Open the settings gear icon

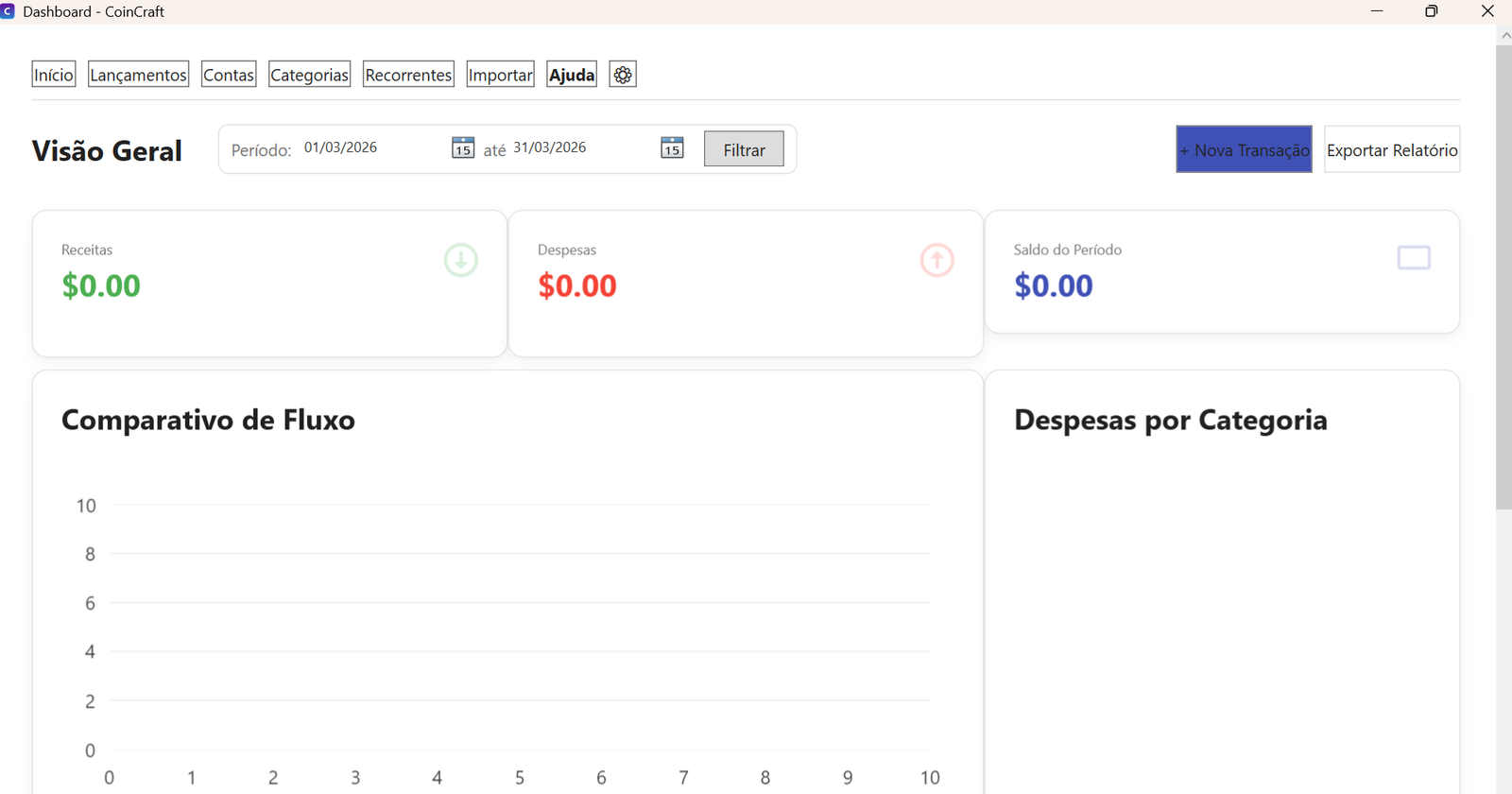623,75
